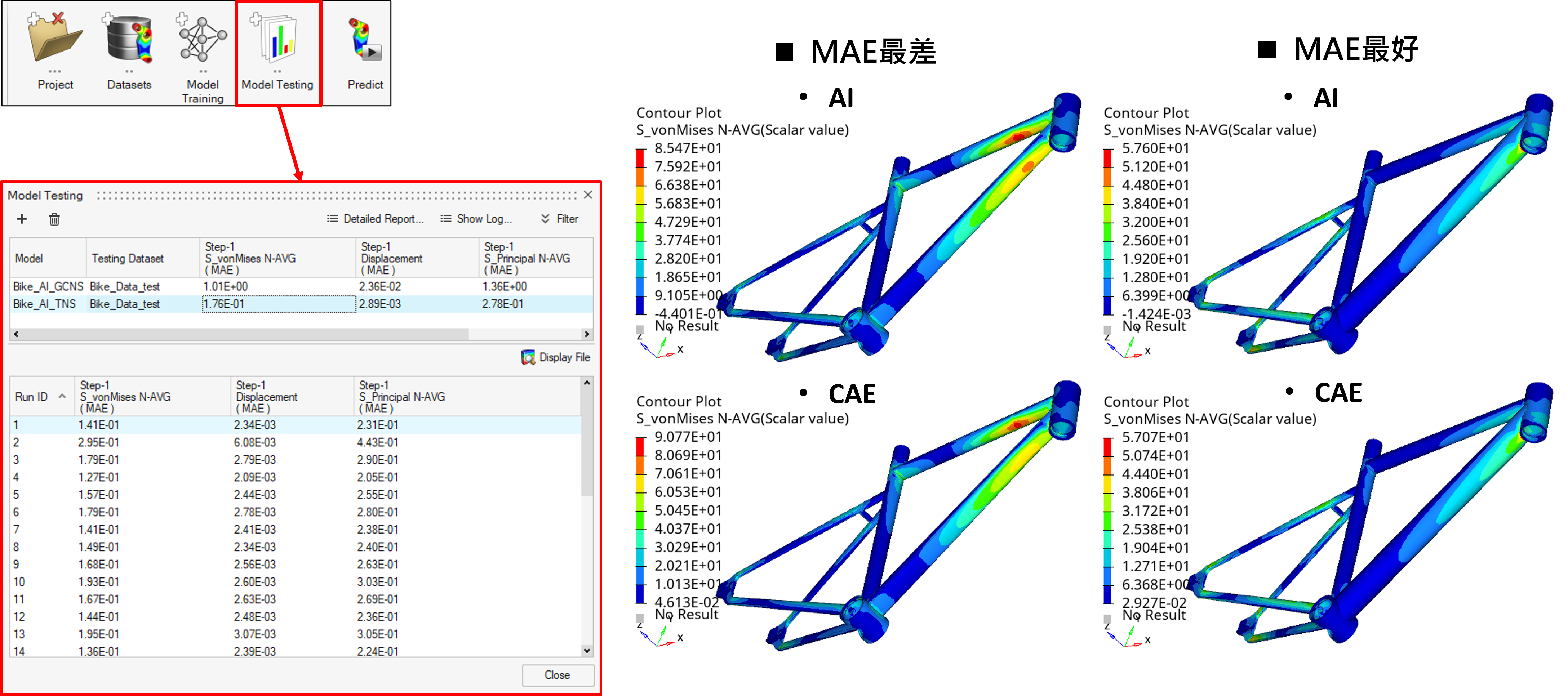Click the Testing Dataset column header
This screenshot has height=696, width=1568.
pyautogui.click(x=128, y=259)
